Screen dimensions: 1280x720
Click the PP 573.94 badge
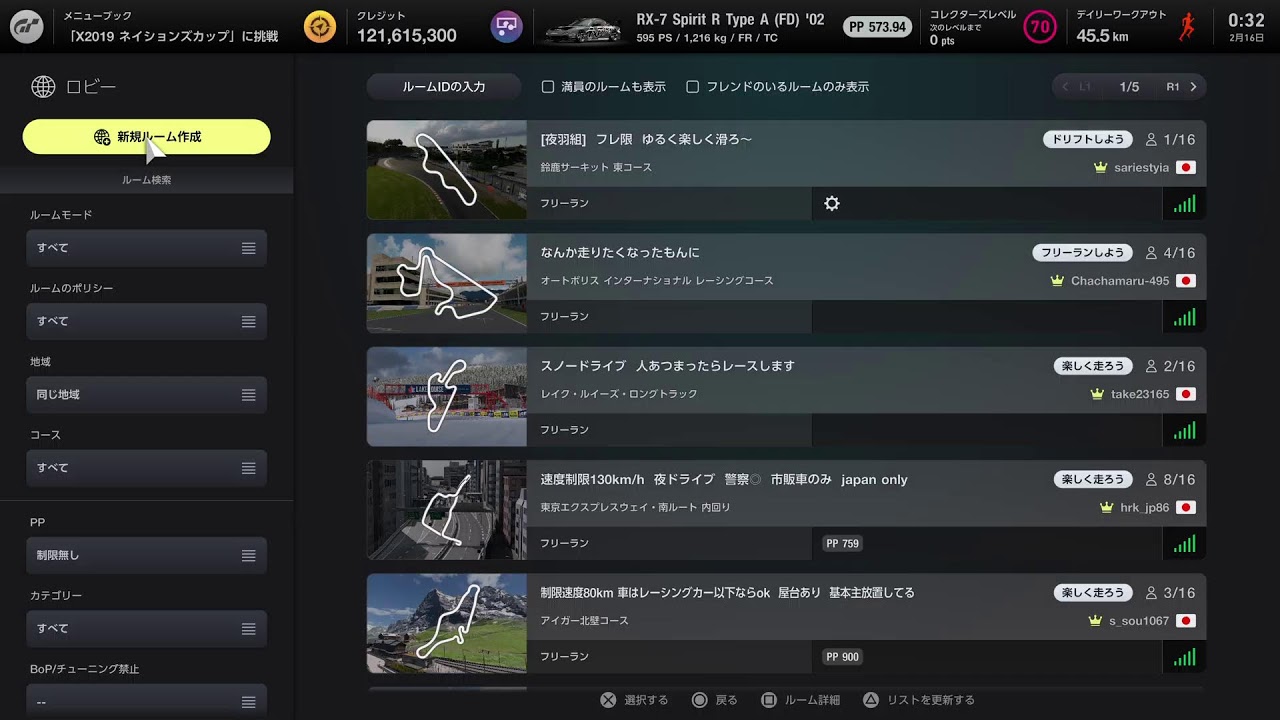(x=877, y=26)
